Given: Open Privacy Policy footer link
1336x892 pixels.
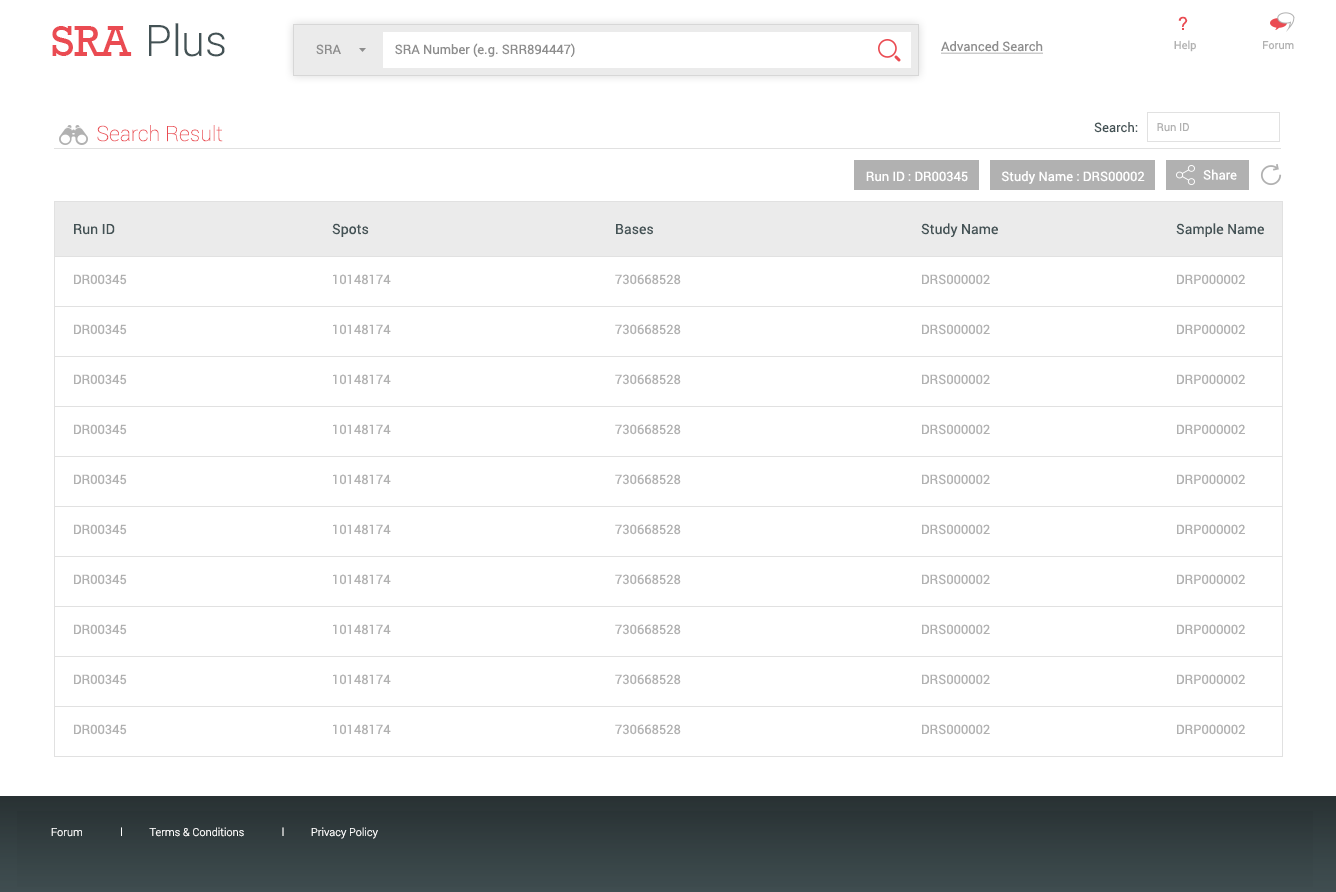Looking at the screenshot, I should tap(344, 832).
